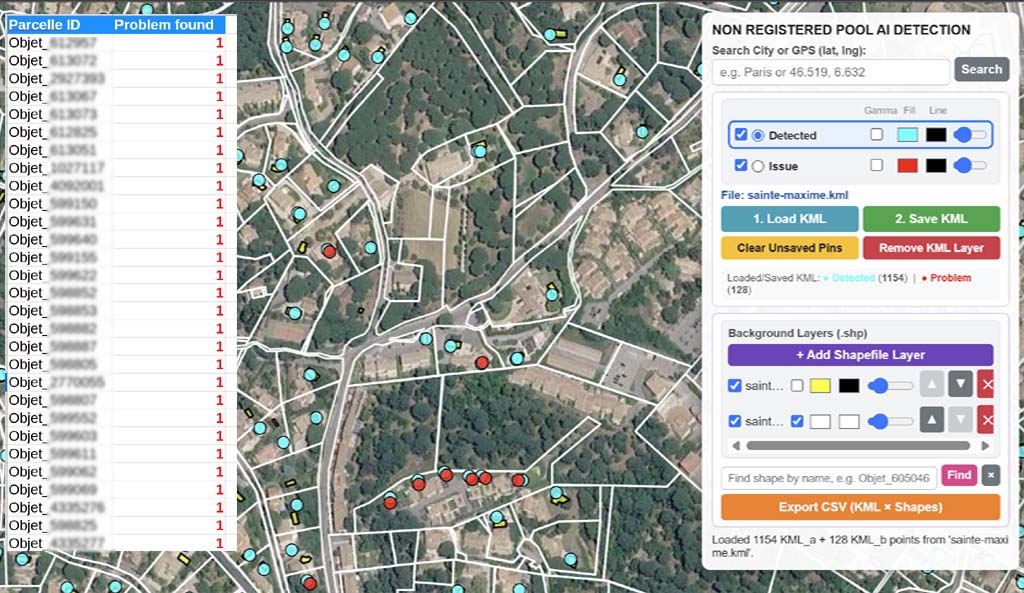This screenshot has height=593, width=1024.
Task: Move first saint shapefile layer down
Action: tap(960, 385)
